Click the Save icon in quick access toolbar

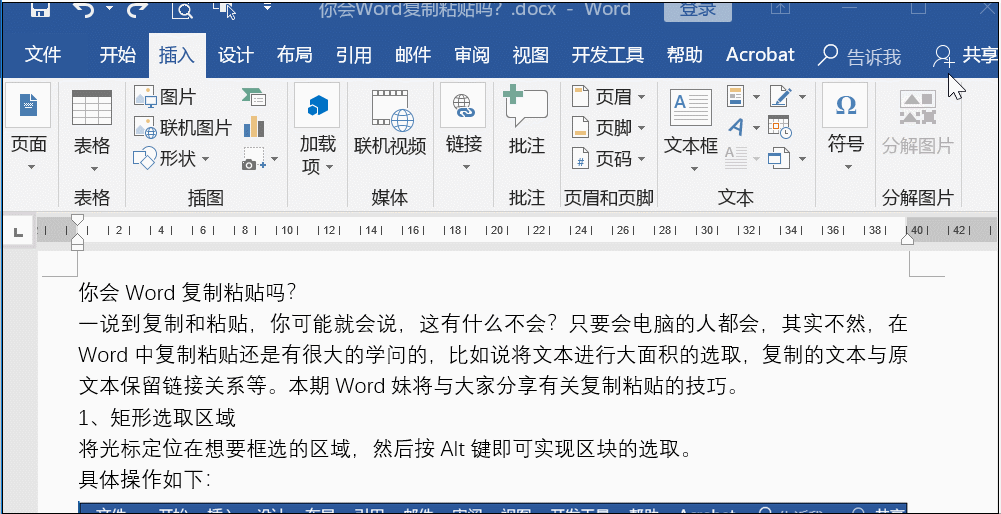tap(40, 9)
